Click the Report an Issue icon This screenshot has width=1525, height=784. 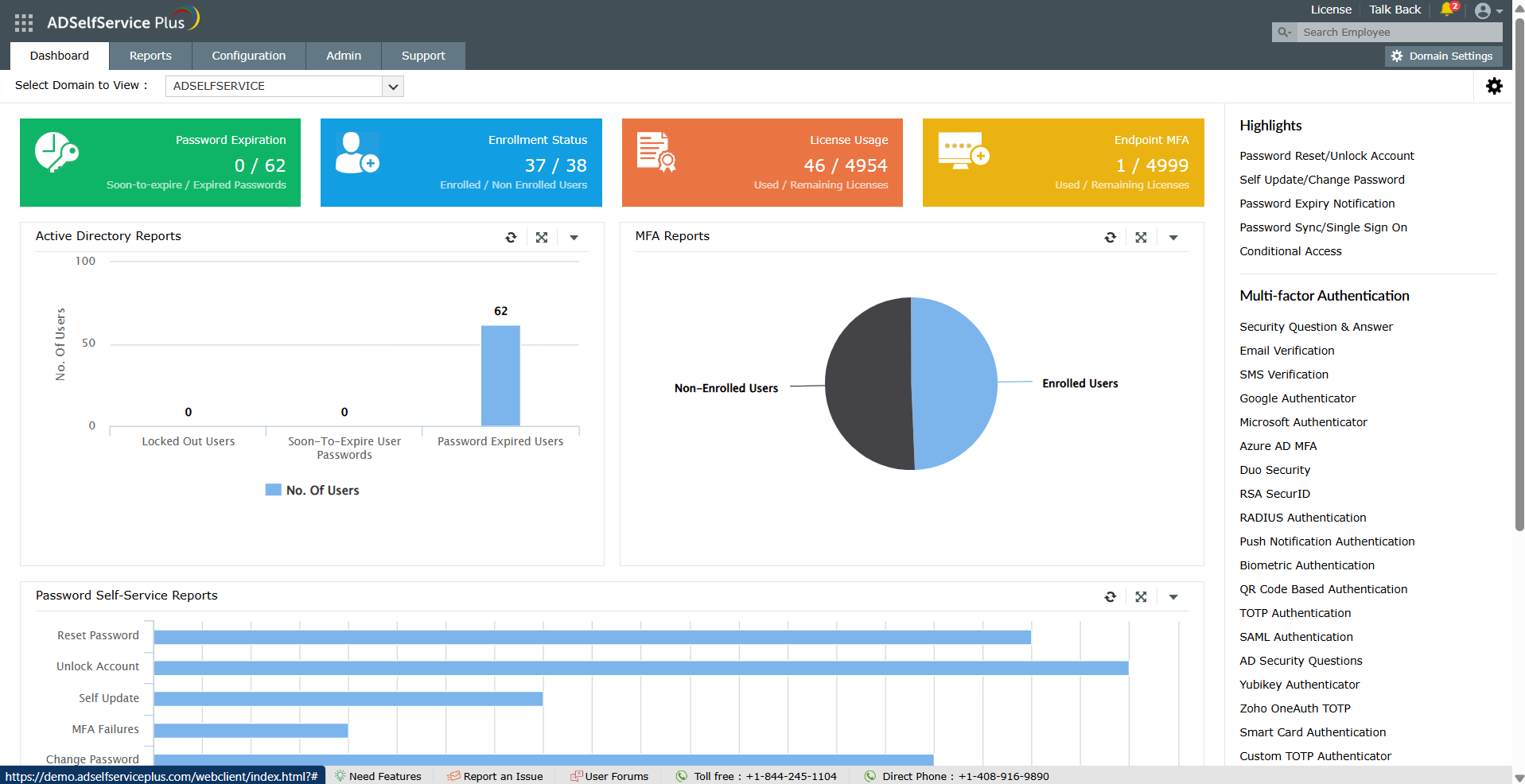point(453,776)
